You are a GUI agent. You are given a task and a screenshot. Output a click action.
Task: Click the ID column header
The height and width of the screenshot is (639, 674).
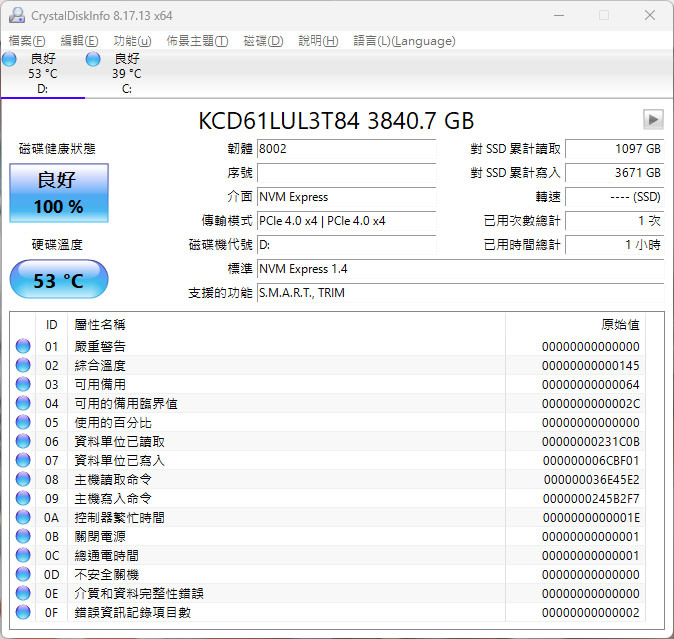pyautogui.click(x=52, y=325)
